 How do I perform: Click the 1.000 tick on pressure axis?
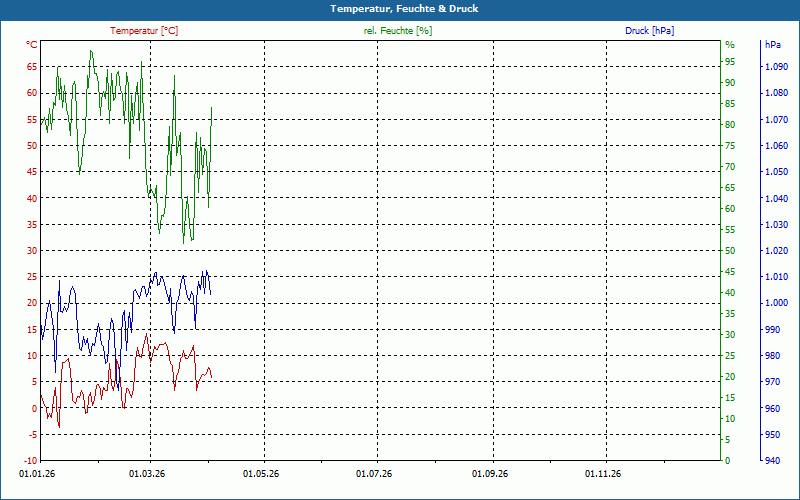pos(775,303)
